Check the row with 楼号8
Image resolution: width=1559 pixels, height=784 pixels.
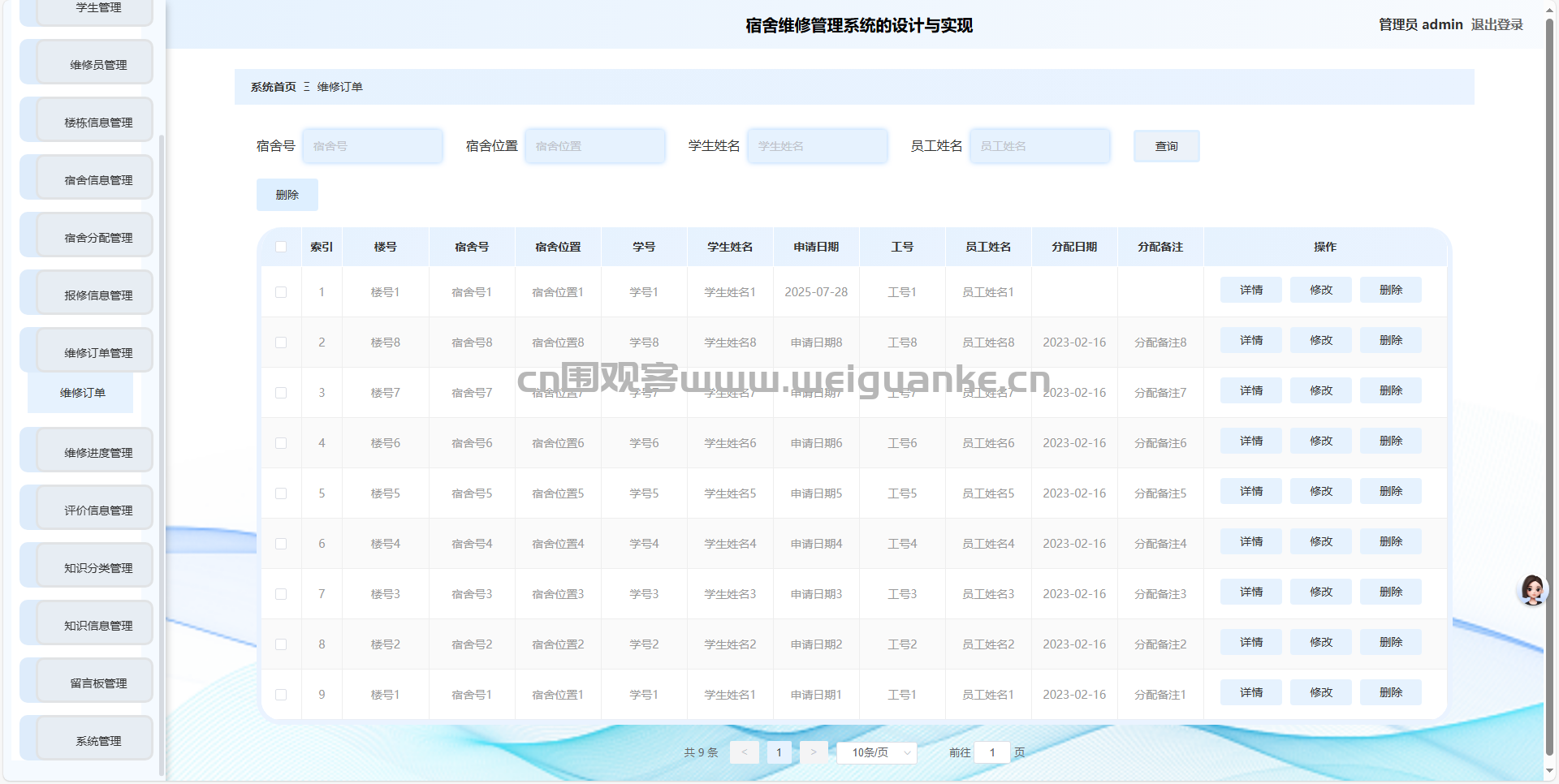pyautogui.click(x=281, y=342)
